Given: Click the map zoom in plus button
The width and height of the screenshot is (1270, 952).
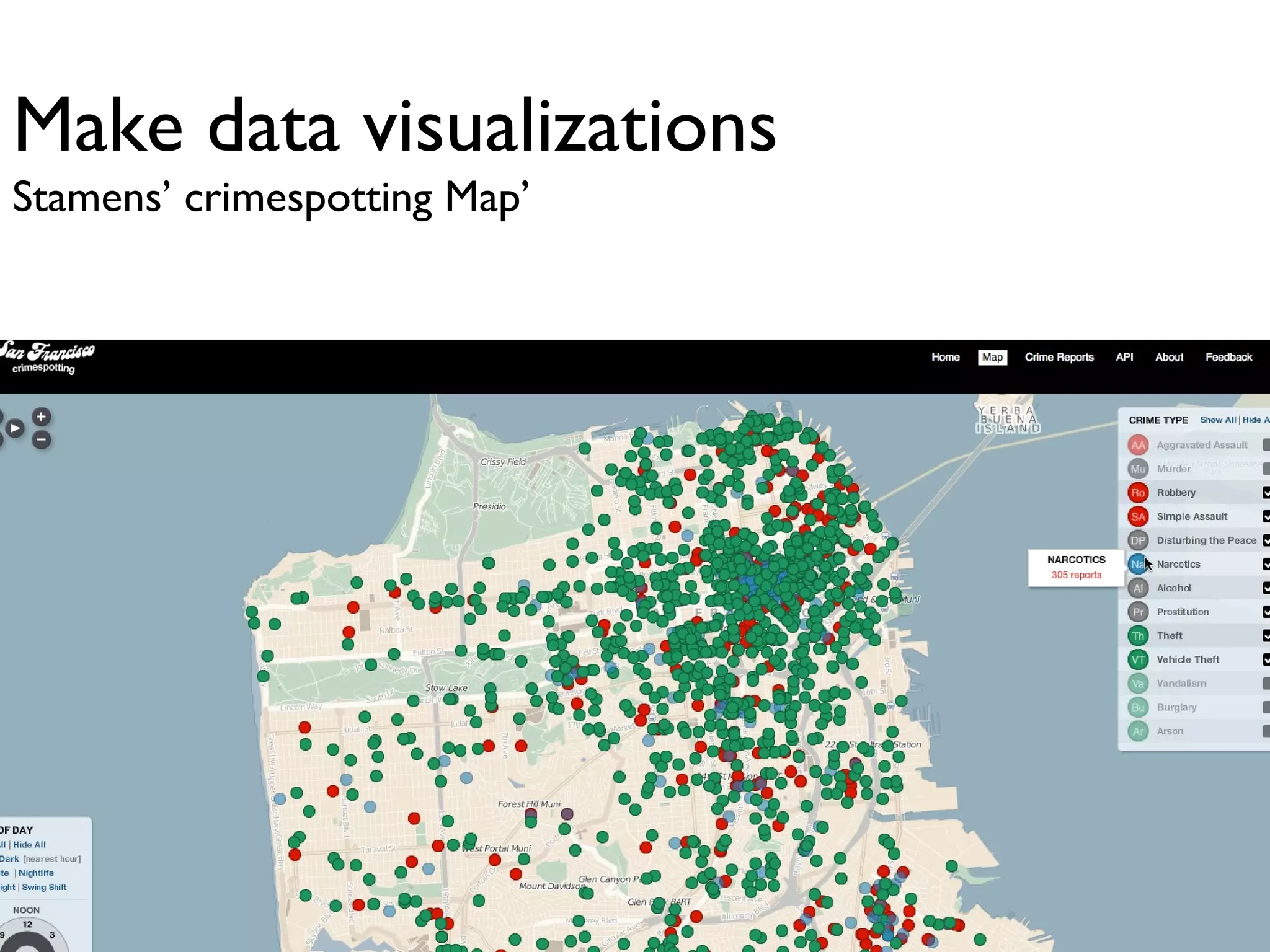Looking at the screenshot, I should pyautogui.click(x=42, y=416).
